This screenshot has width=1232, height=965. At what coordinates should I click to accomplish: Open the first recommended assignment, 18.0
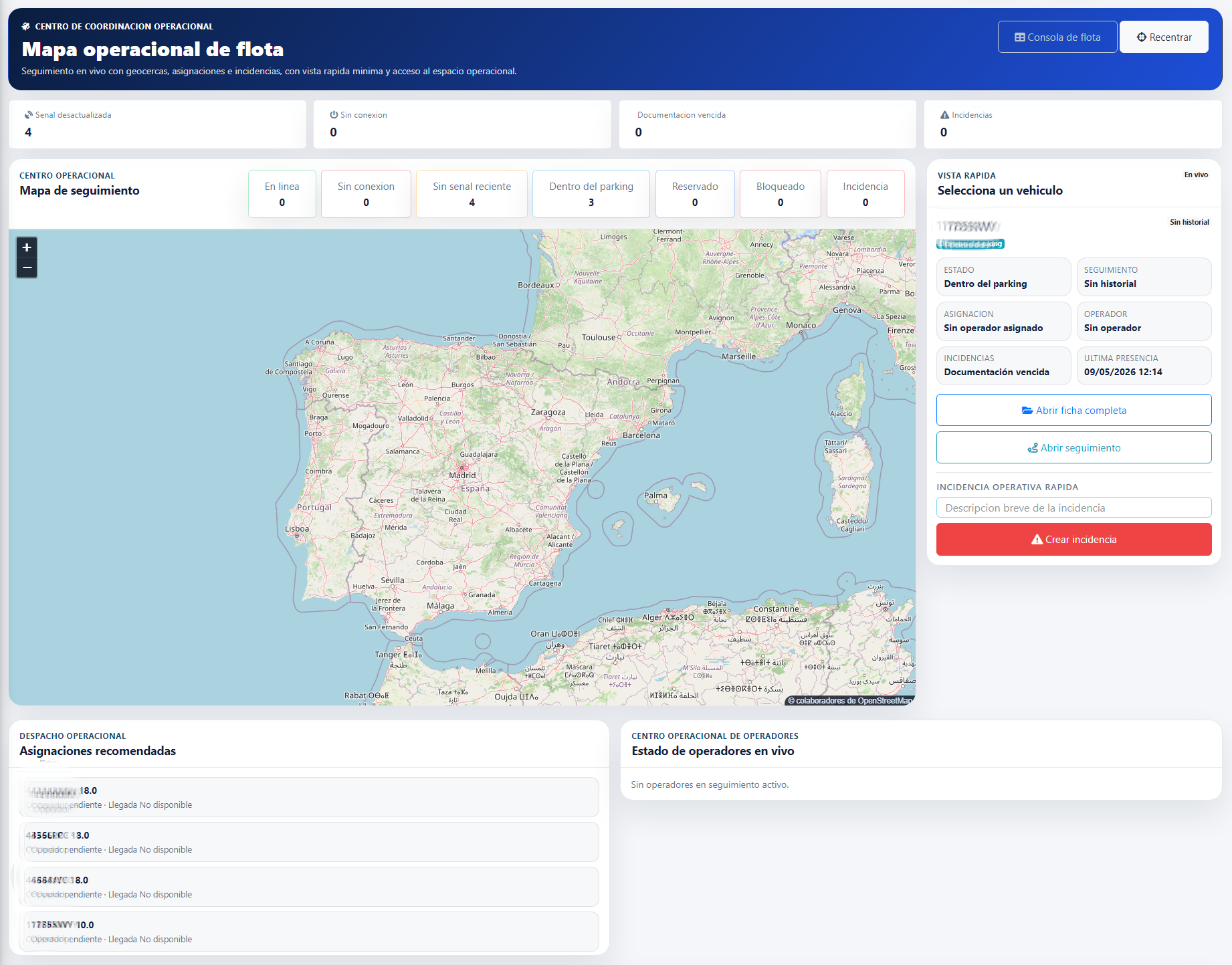309,797
